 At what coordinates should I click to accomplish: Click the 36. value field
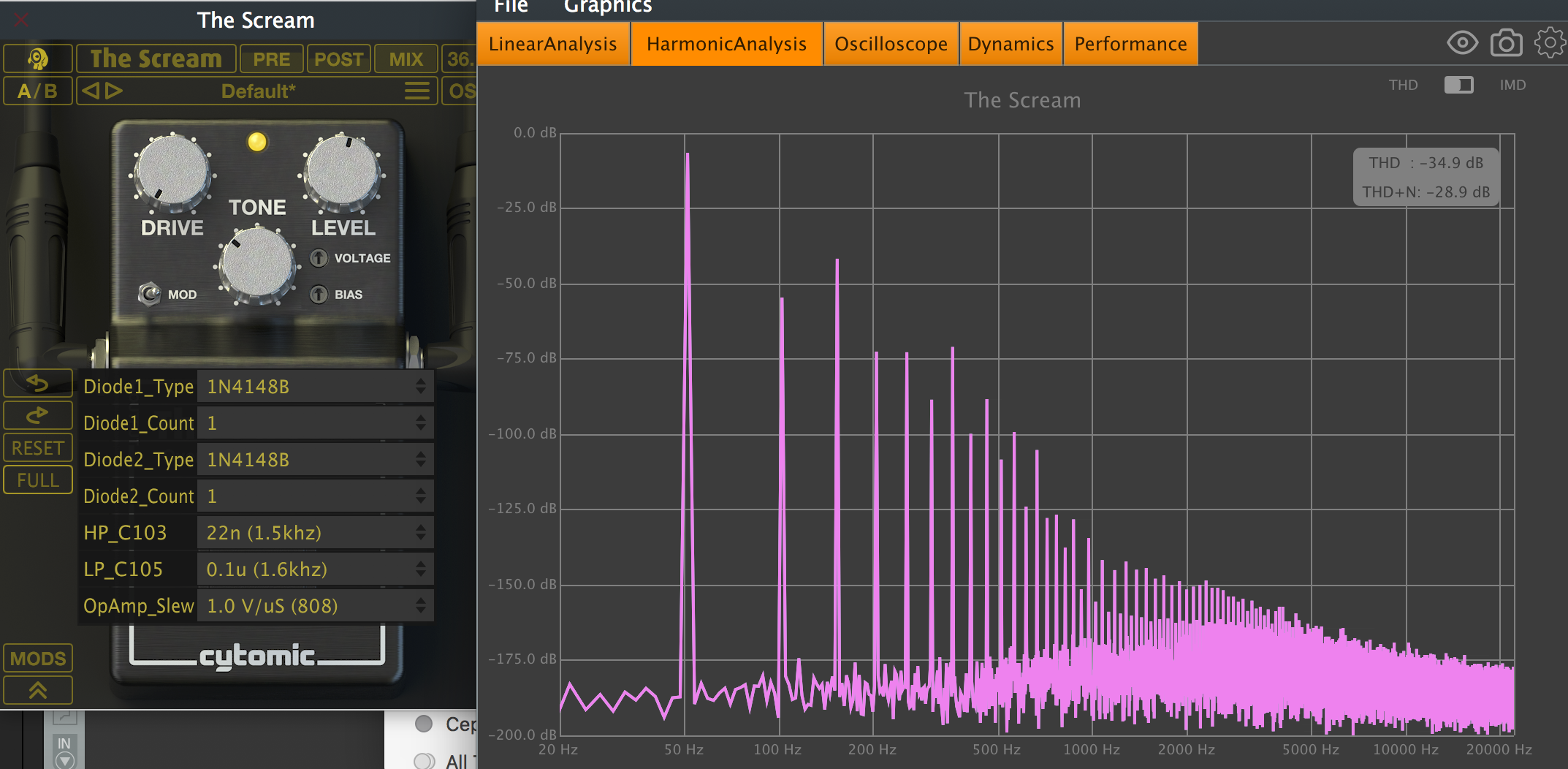pos(460,58)
